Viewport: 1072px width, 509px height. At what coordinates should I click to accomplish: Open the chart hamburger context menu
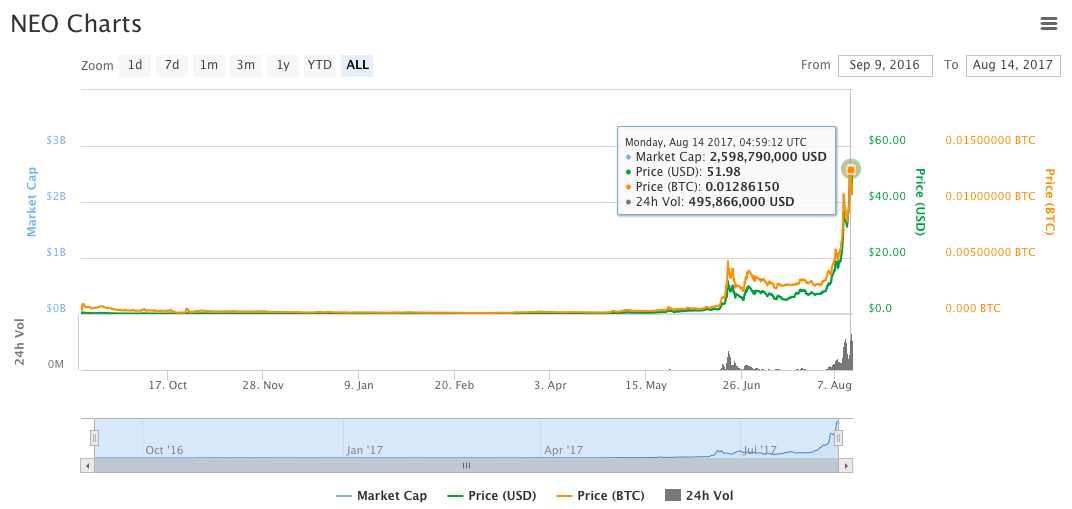pos(1048,24)
